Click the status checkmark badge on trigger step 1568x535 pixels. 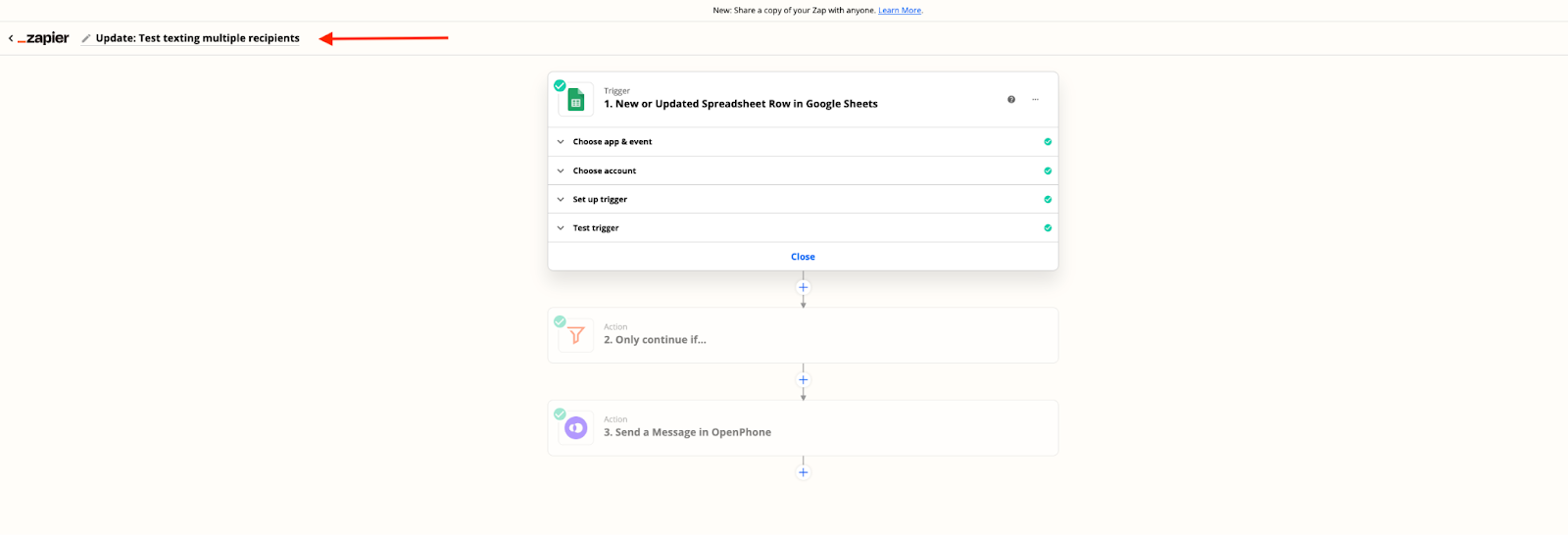560,85
